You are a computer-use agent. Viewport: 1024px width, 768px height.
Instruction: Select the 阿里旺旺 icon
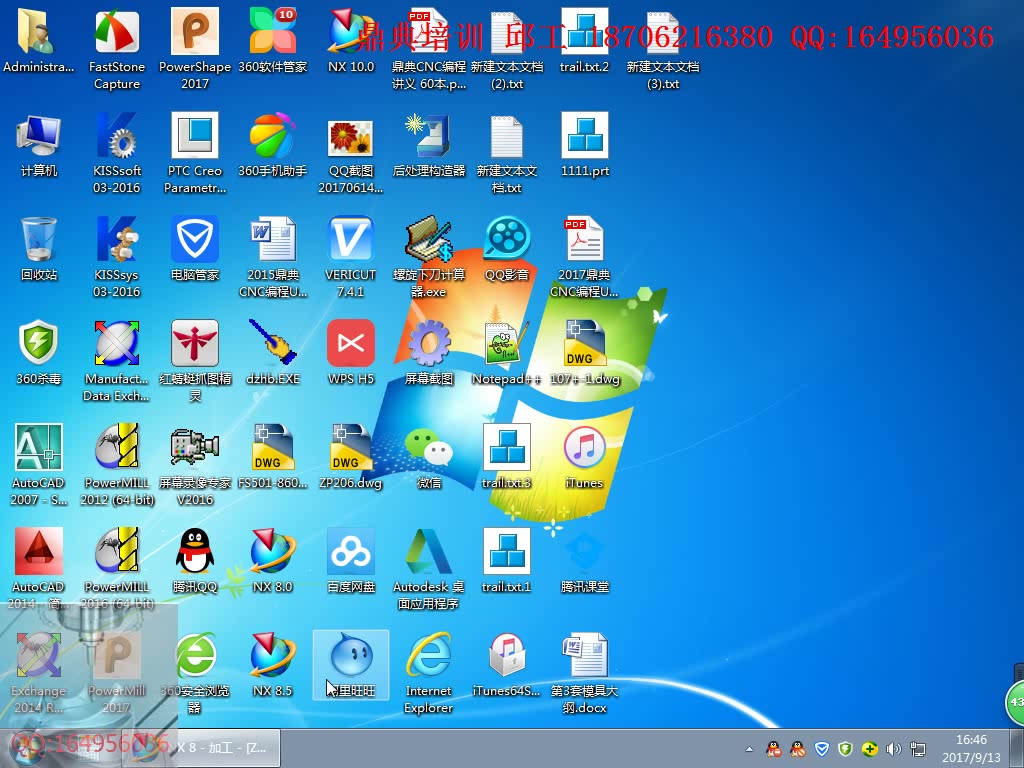[351, 664]
